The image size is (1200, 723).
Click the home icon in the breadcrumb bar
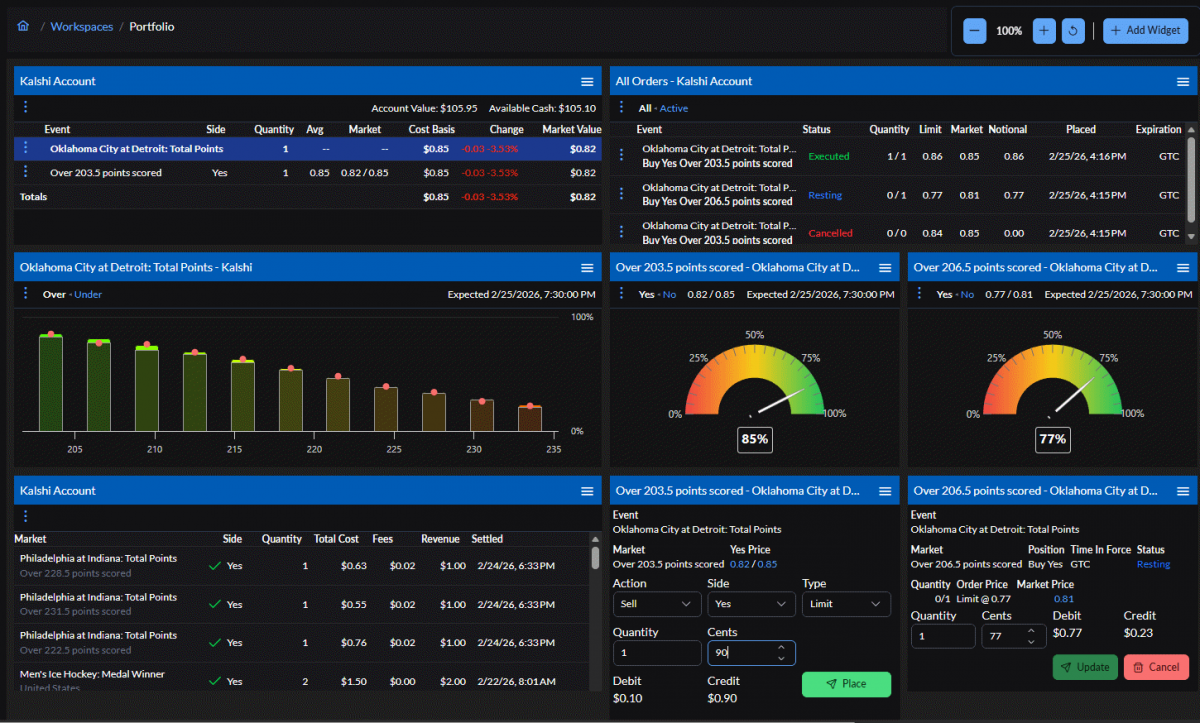23,26
